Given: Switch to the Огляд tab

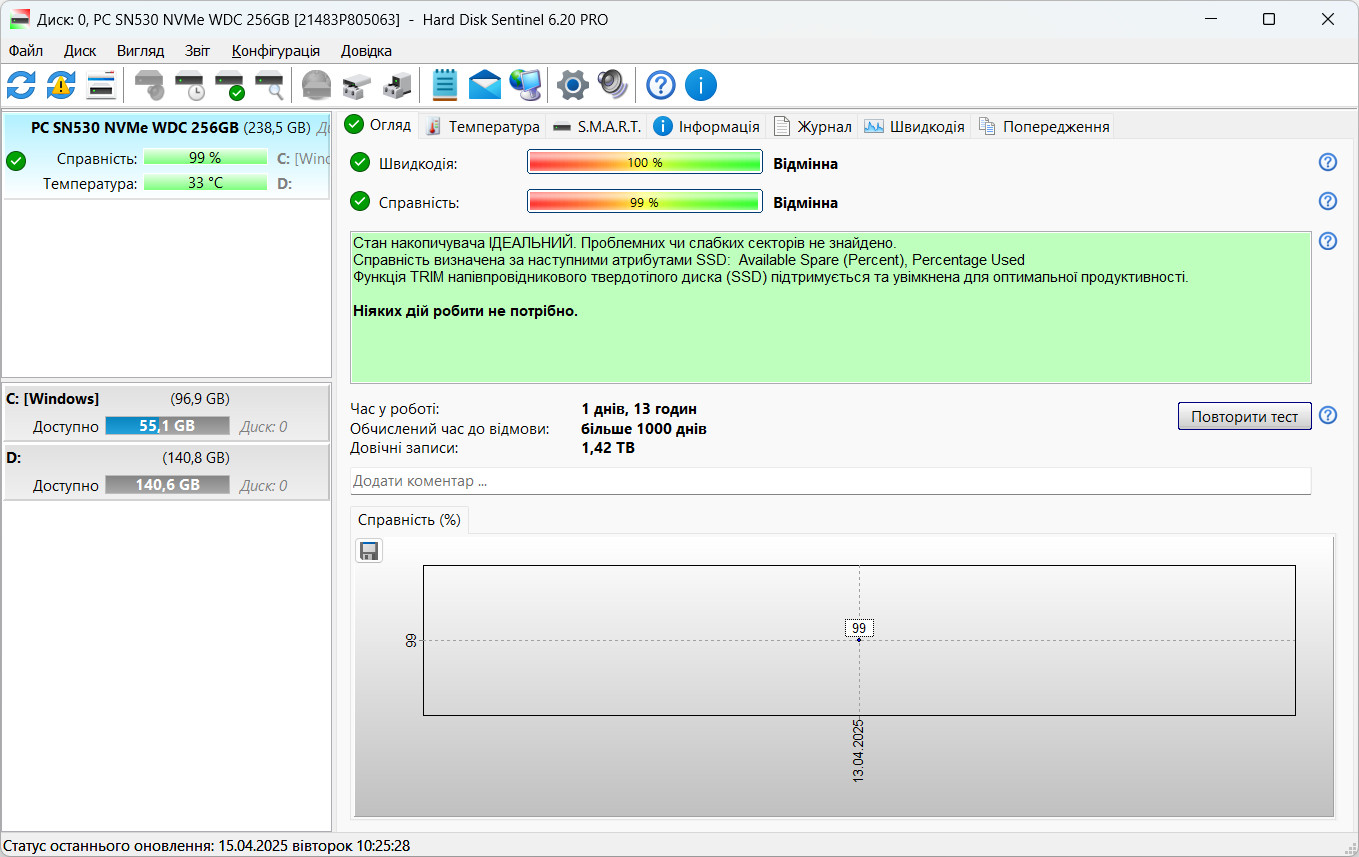Looking at the screenshot, I should 378,125.
